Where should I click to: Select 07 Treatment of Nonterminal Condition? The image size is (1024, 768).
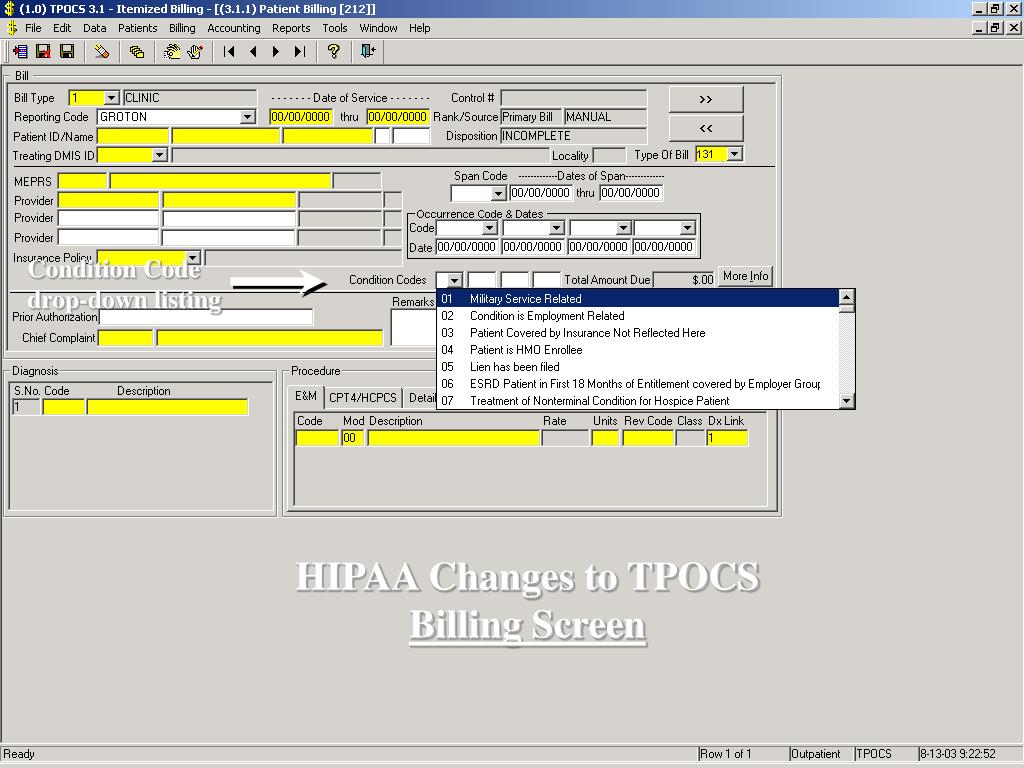pyautogui.click(x=638, y=400)
